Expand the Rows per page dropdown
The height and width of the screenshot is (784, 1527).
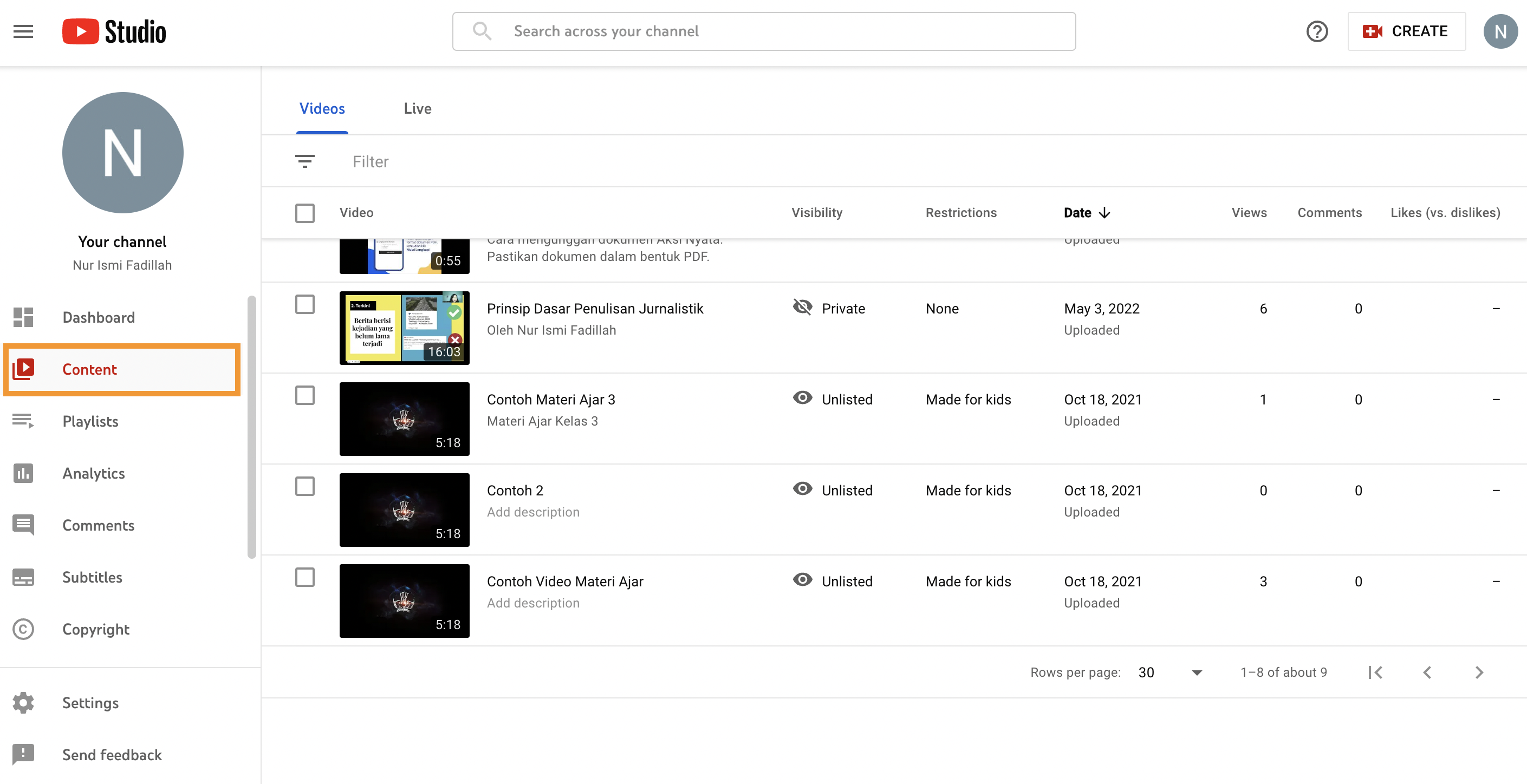click(x=1196, y=672)
